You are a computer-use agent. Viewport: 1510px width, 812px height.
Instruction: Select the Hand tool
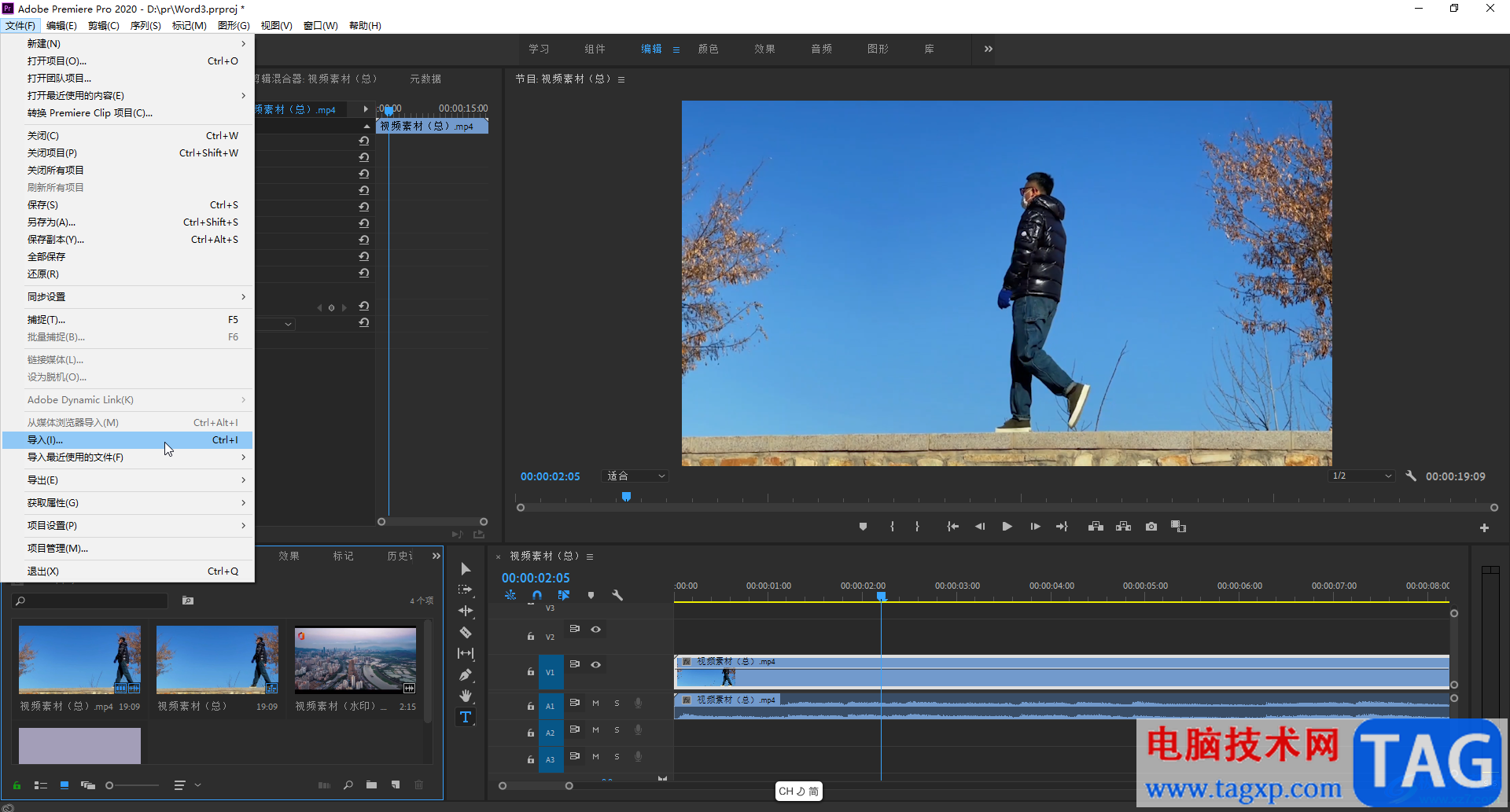pos(466,696)
